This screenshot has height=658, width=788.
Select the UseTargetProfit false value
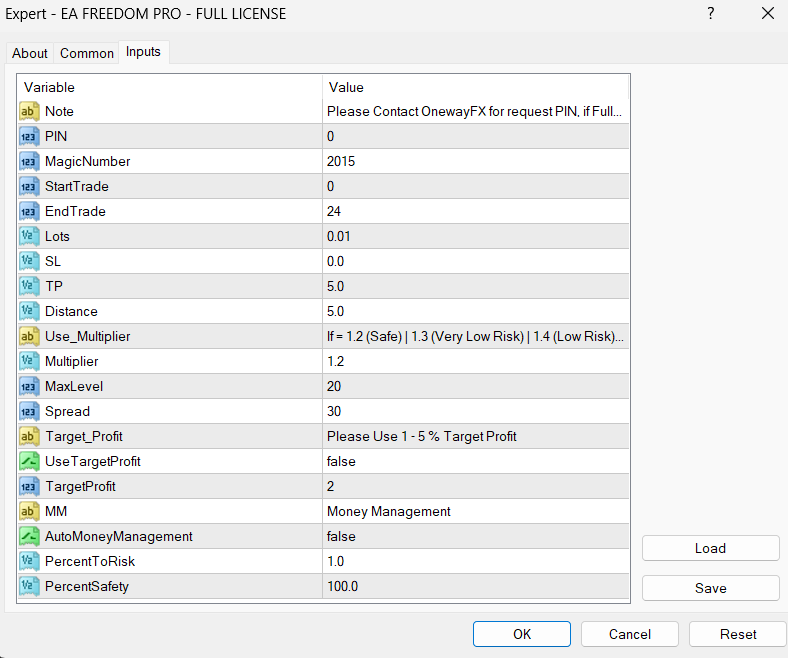click(475, 461)
